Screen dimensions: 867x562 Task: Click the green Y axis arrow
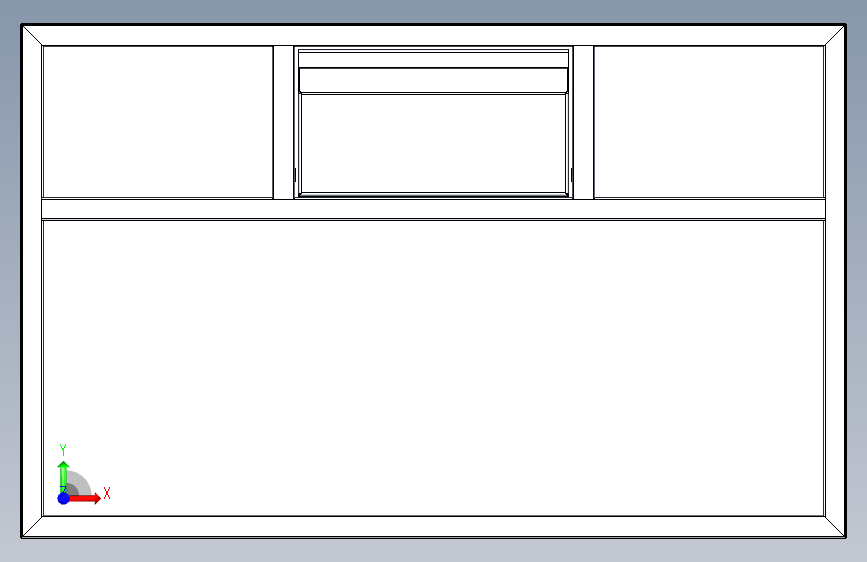coord(64,476)
